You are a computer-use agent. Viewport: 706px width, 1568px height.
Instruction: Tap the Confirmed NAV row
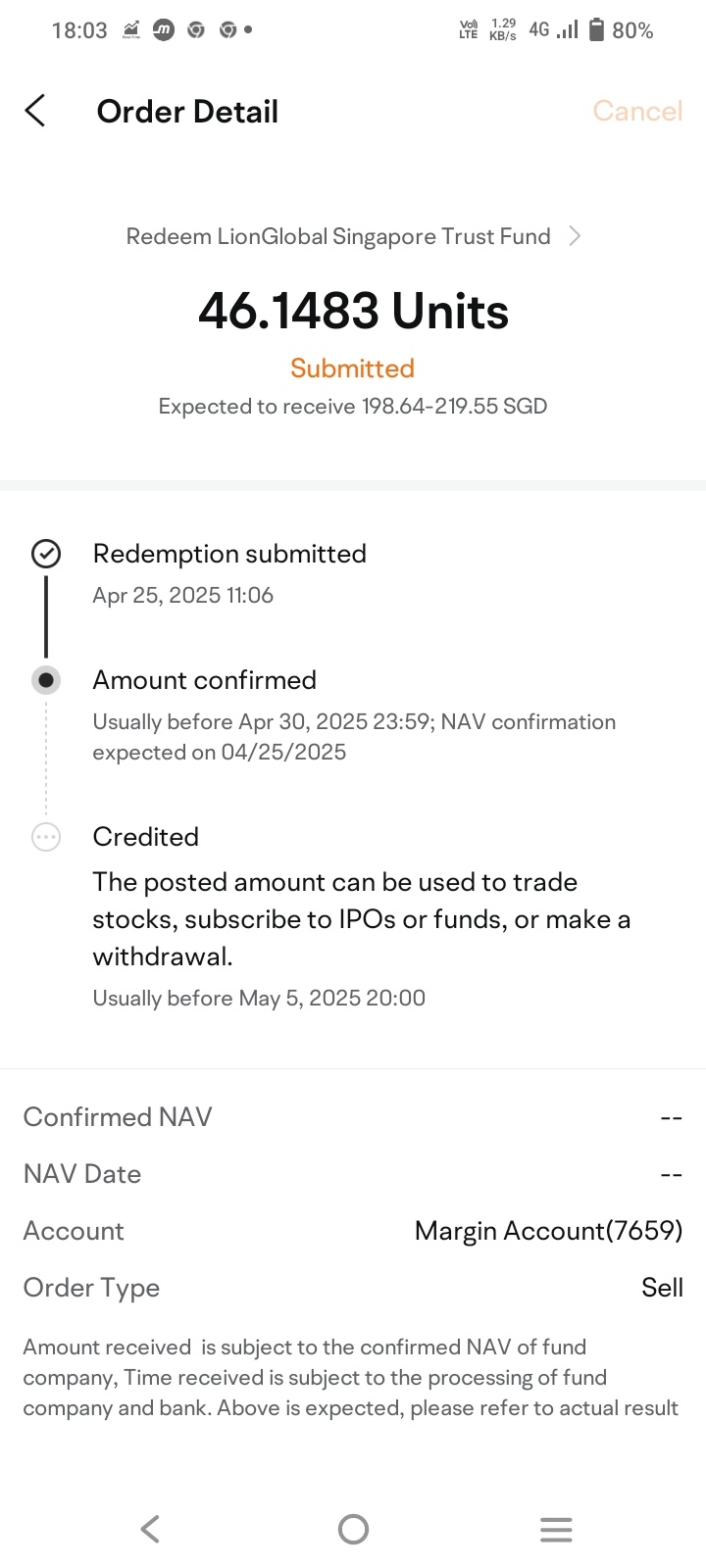point(353,1117)
